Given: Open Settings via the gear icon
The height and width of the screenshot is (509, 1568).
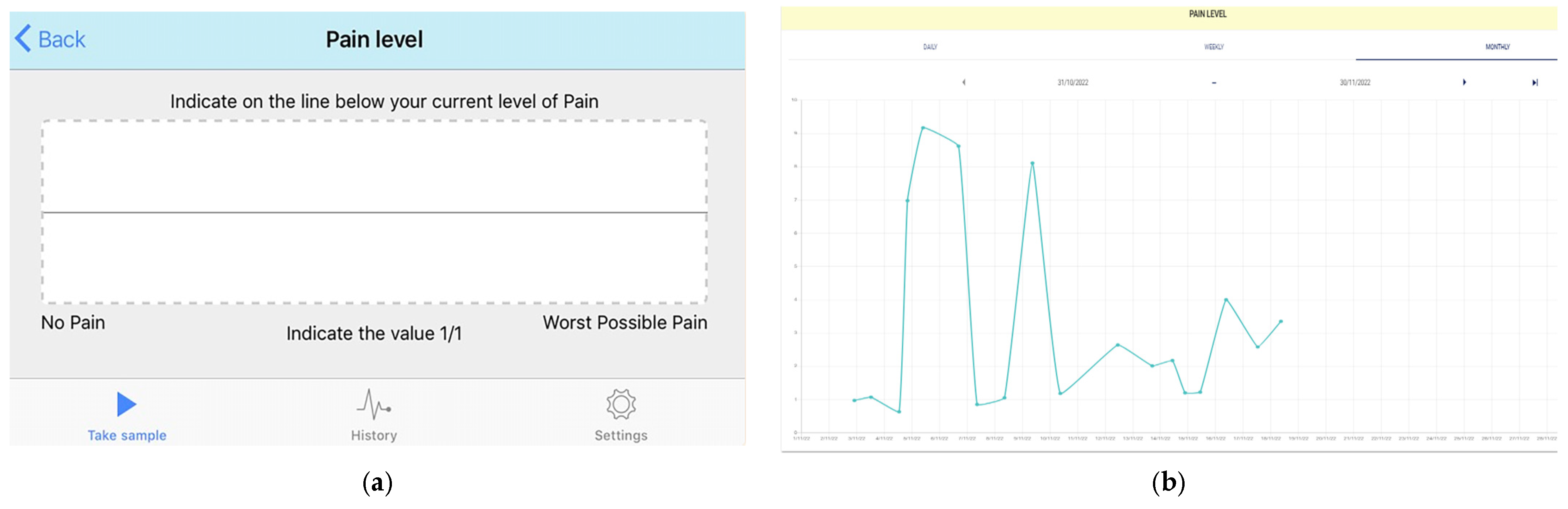Looking at the screenshot, I should pyautogui.click(x=620, y=404).
